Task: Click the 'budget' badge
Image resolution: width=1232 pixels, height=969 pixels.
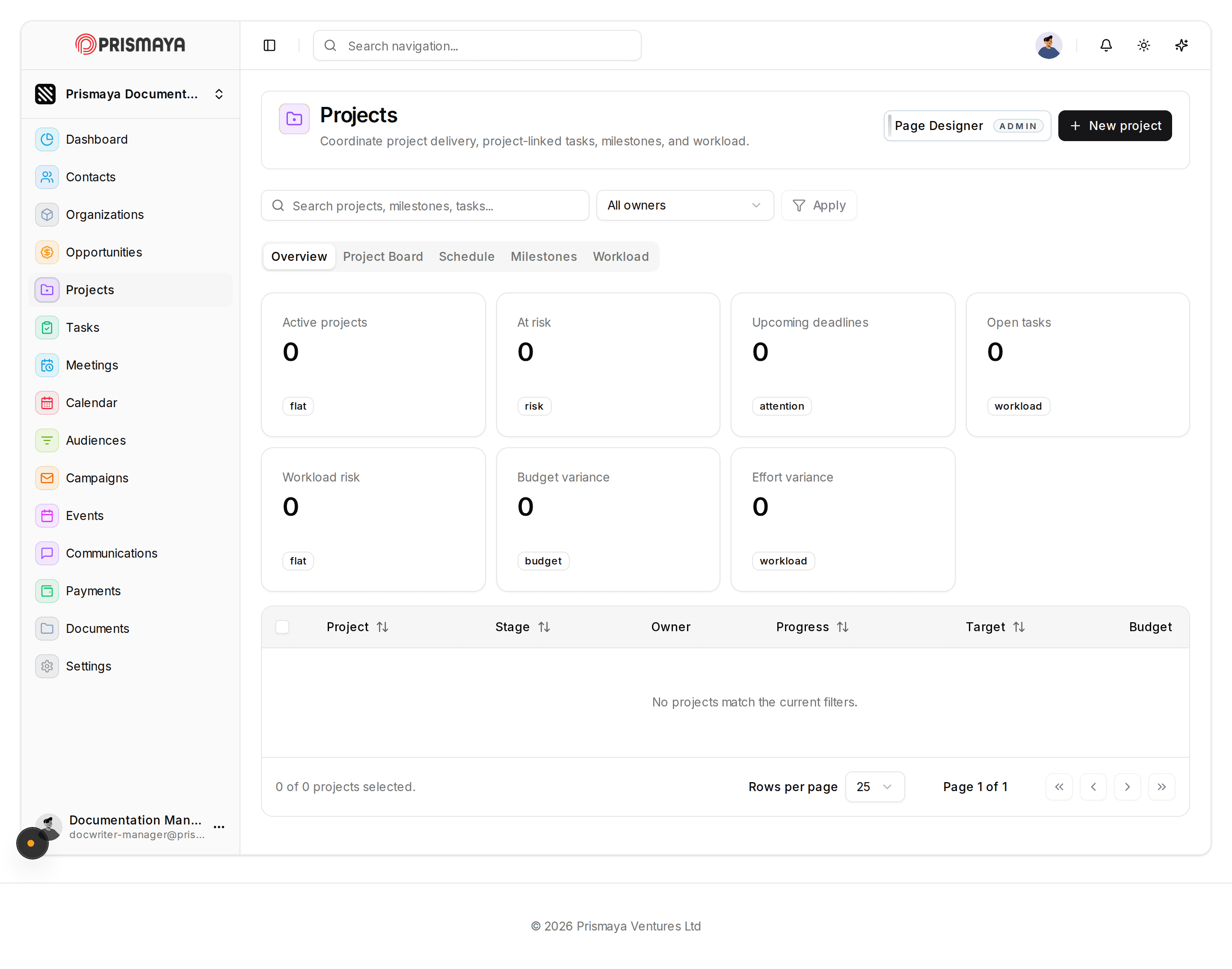Action: tap(543, 561)
